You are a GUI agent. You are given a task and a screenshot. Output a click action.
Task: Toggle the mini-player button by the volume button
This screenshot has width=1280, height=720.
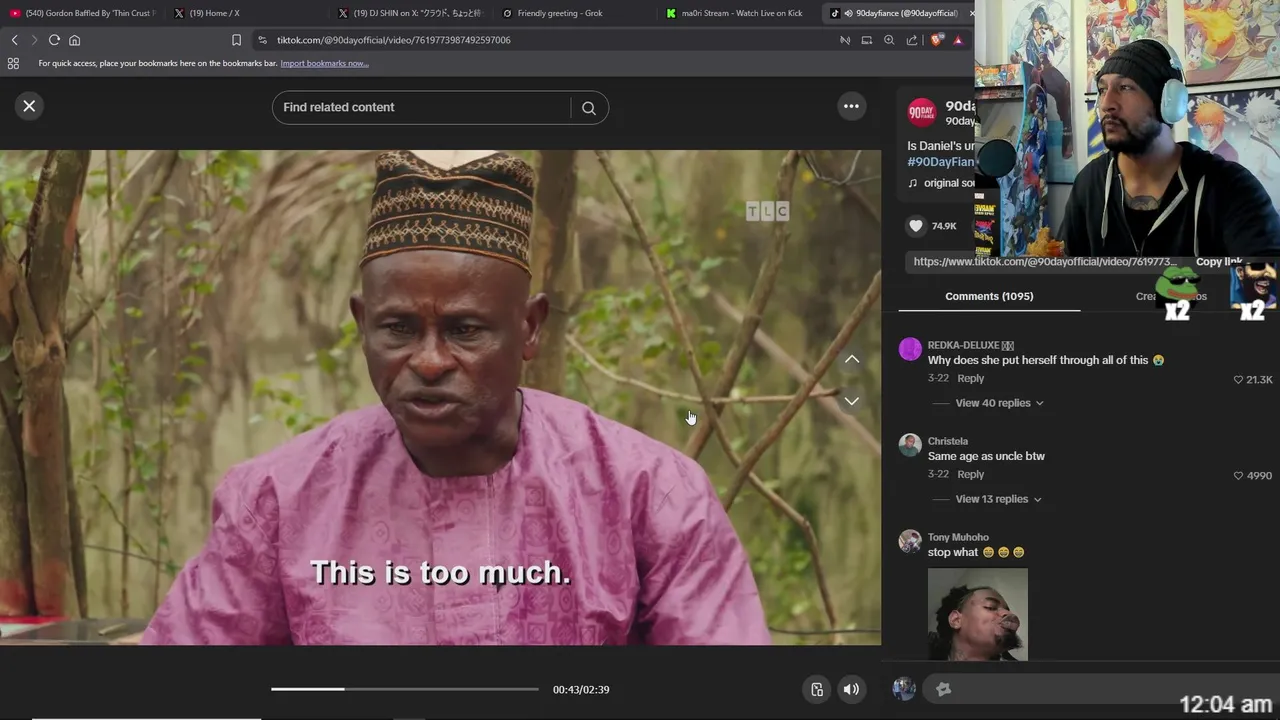817,689
